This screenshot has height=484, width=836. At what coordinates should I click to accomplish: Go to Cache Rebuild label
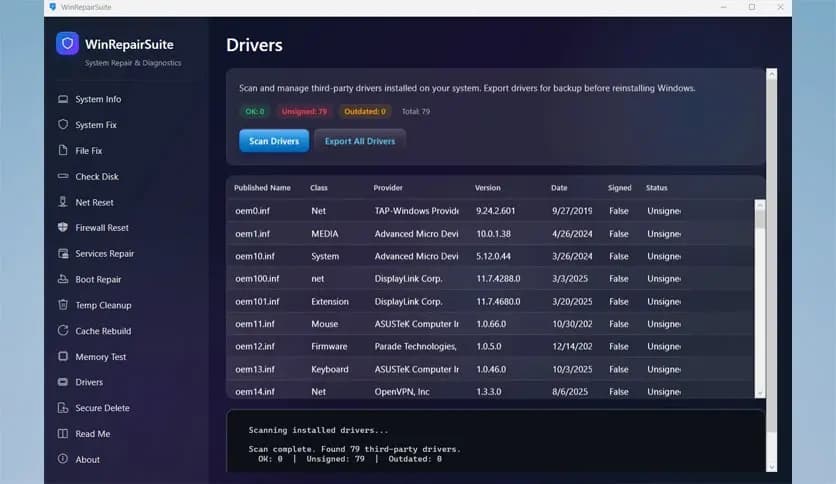pyautogui.click(x=103, y=331)
